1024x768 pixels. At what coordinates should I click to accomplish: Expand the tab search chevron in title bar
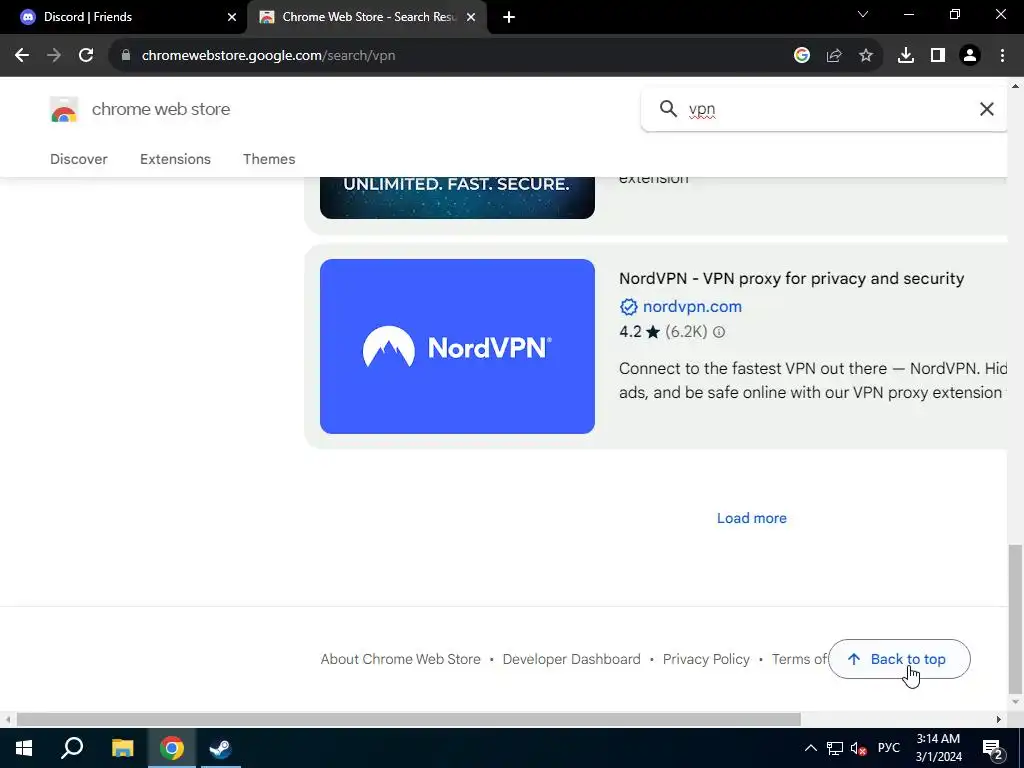pos(863,14)
